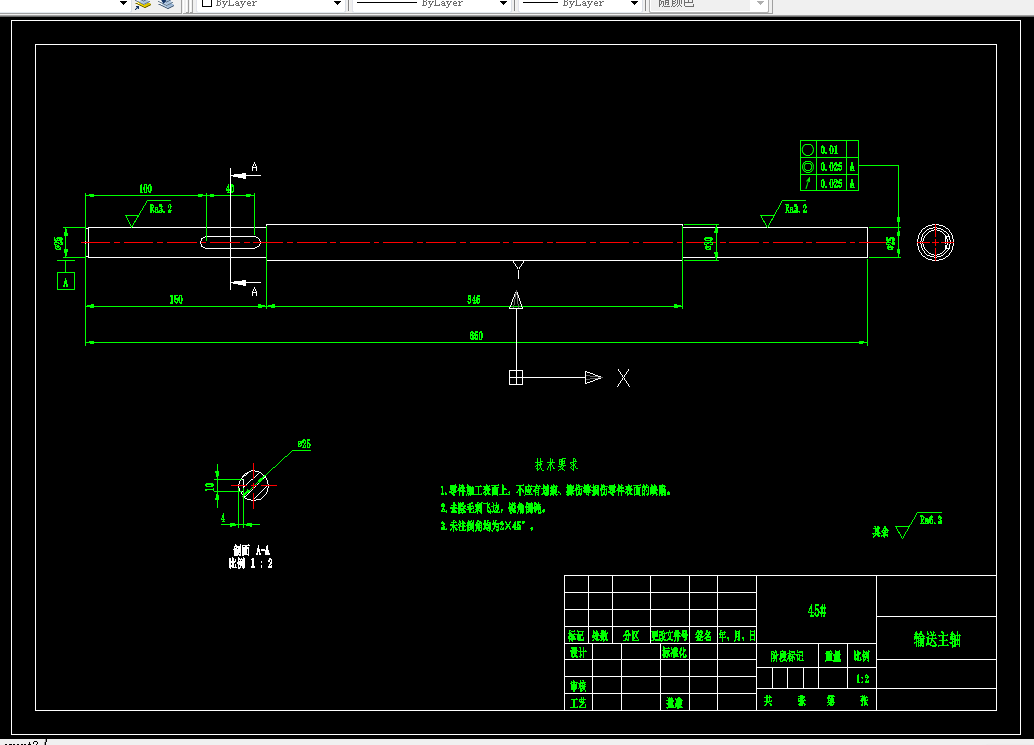This screenshot has width=1034, height=745.
Task: Select the 工艺 cell in the title block
Action: [578, 703]
